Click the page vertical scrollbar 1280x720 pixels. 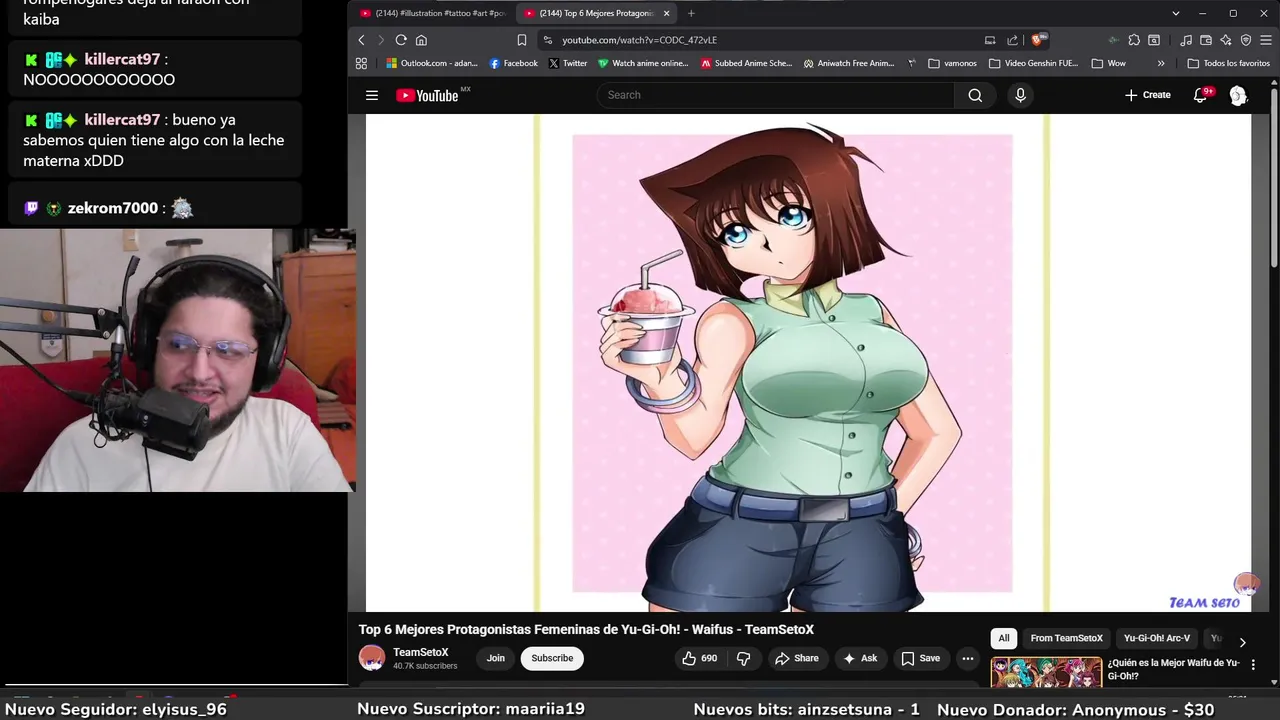[x=1273, y=180]
